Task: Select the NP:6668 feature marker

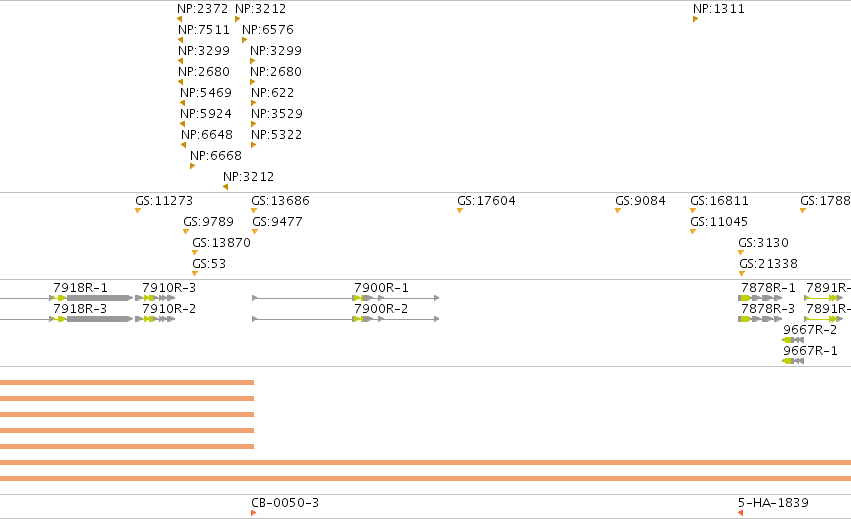Action: tap(192, 166)
